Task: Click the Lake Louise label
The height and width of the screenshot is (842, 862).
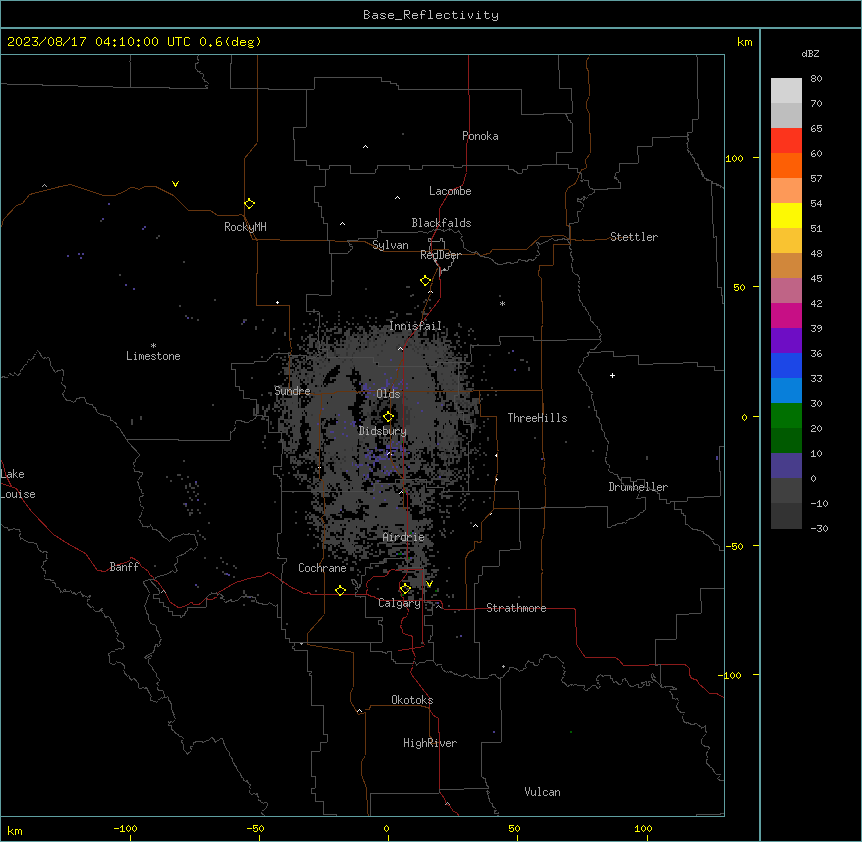Action: pyautogui.click(x=17, y=484)
